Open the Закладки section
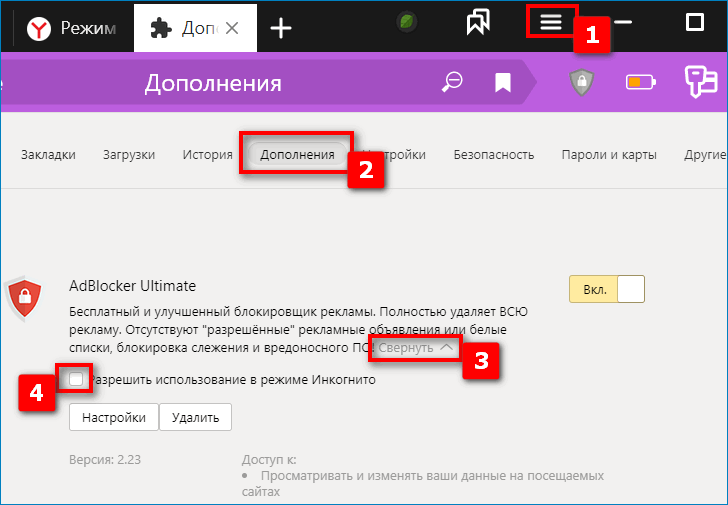 coord(48,155)
